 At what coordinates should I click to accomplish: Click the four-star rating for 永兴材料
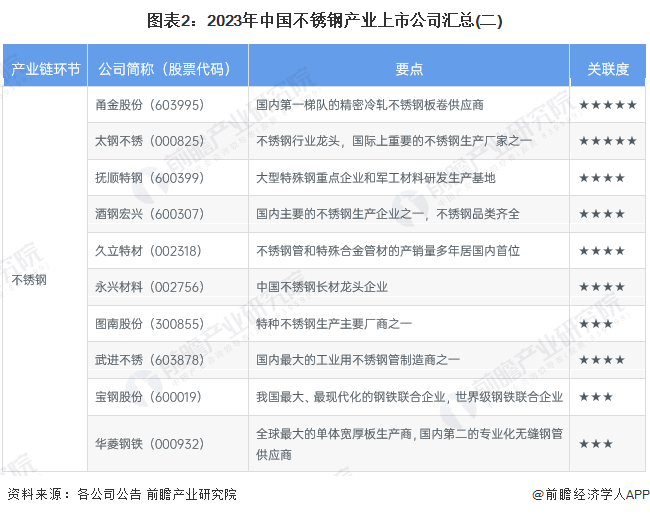[x=602, y=287]
